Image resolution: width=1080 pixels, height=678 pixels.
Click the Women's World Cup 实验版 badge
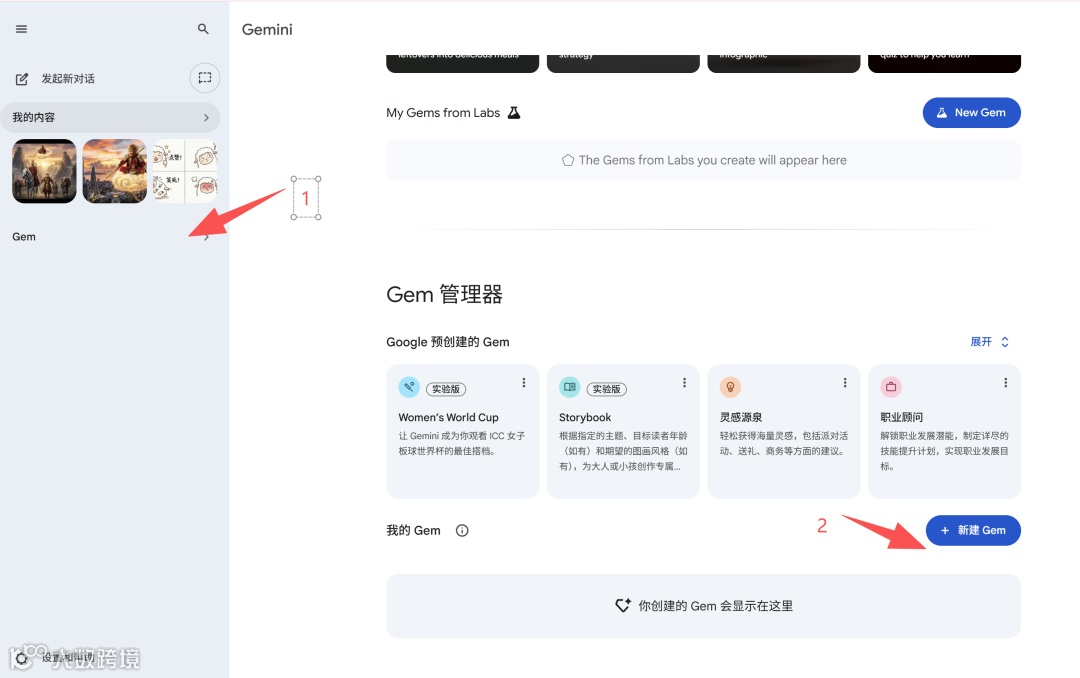(446, 389)
